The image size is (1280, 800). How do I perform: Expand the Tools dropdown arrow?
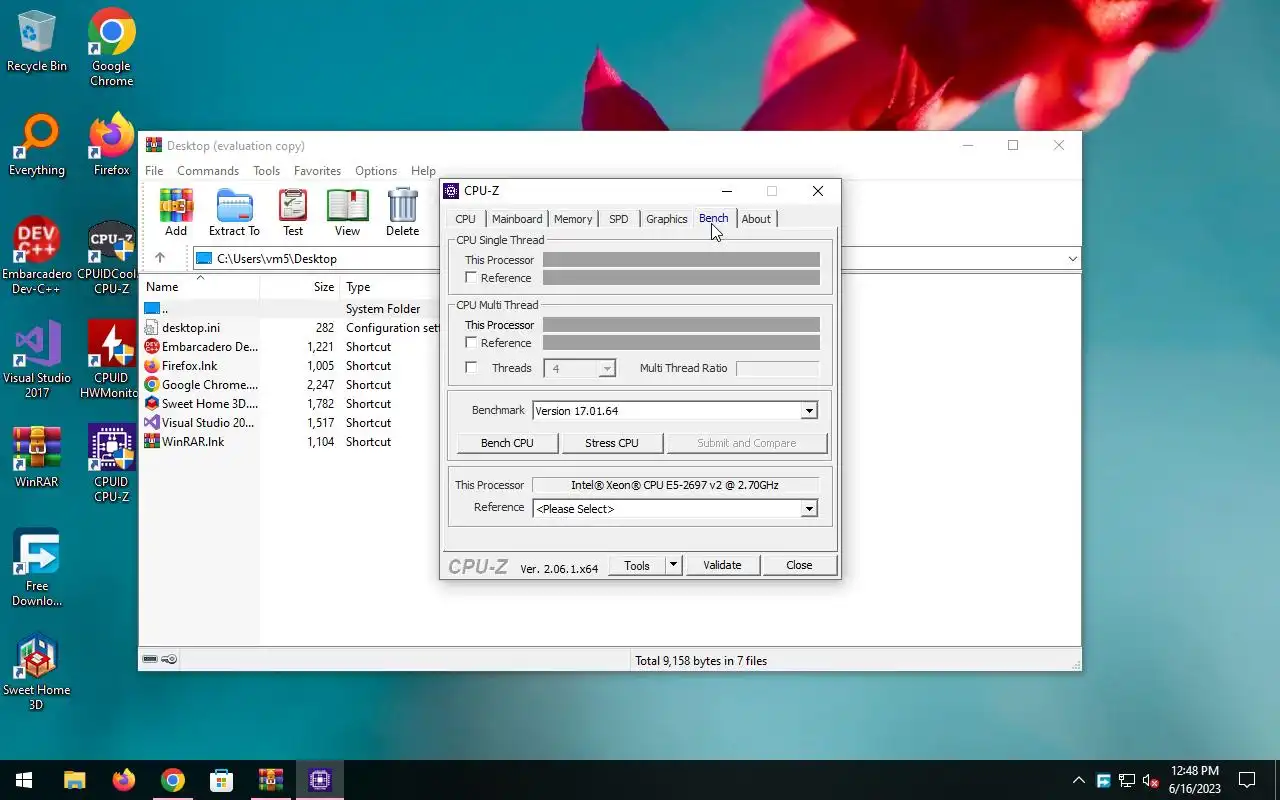673,565
